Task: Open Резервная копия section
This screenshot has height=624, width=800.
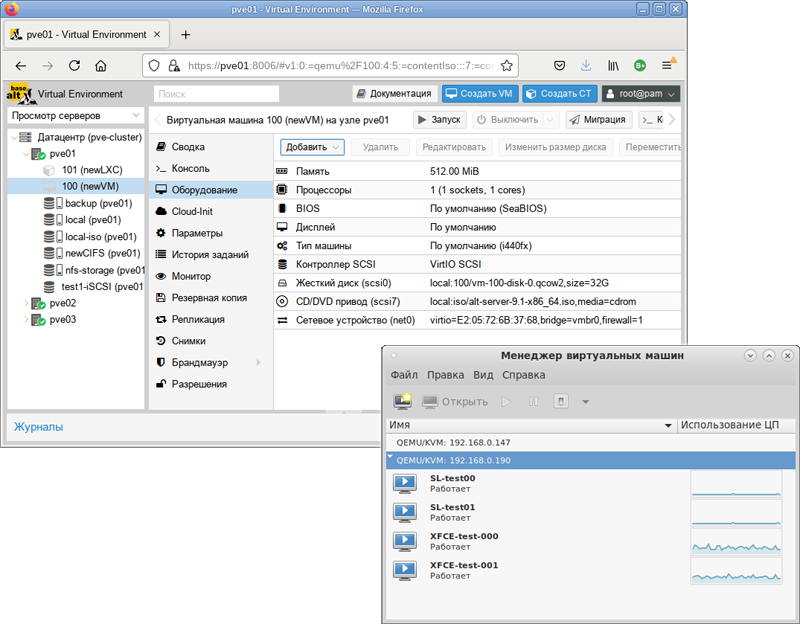Action: tap(210, 297)
